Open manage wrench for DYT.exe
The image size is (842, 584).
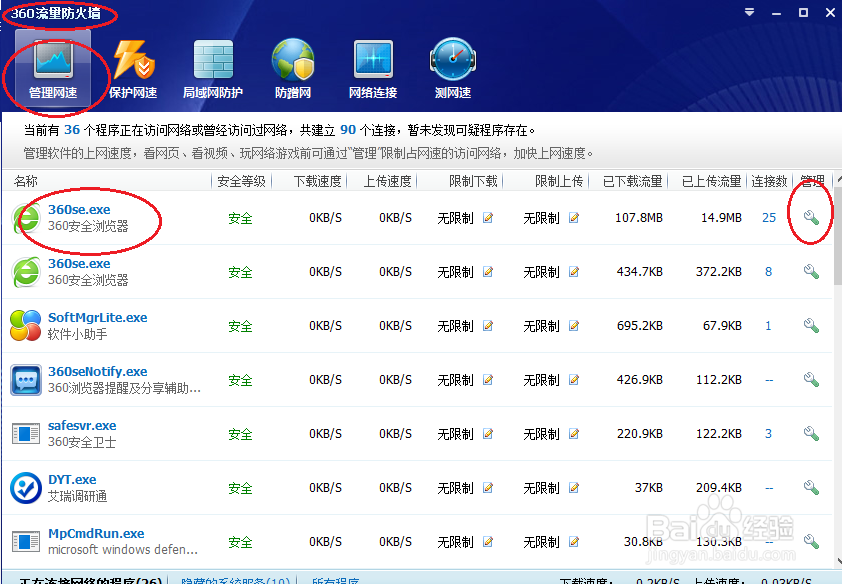811,487
